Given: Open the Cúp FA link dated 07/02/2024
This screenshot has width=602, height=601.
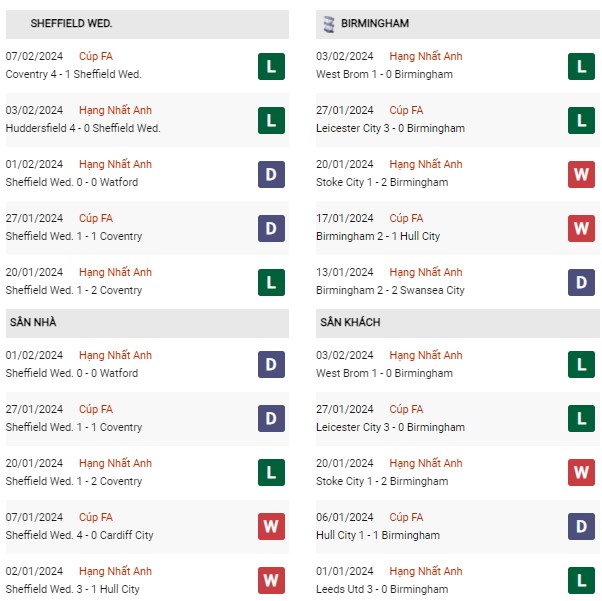Looking at the screenshot, I should pos(96,56).
